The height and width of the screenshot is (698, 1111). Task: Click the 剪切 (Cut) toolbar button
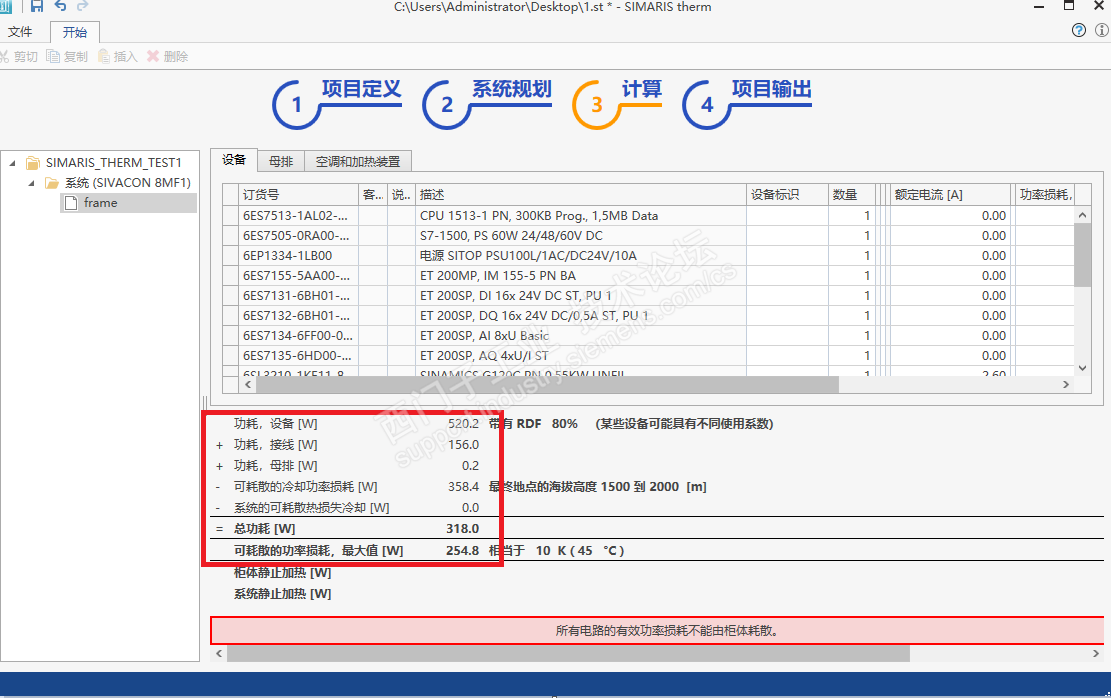(19, 57)
